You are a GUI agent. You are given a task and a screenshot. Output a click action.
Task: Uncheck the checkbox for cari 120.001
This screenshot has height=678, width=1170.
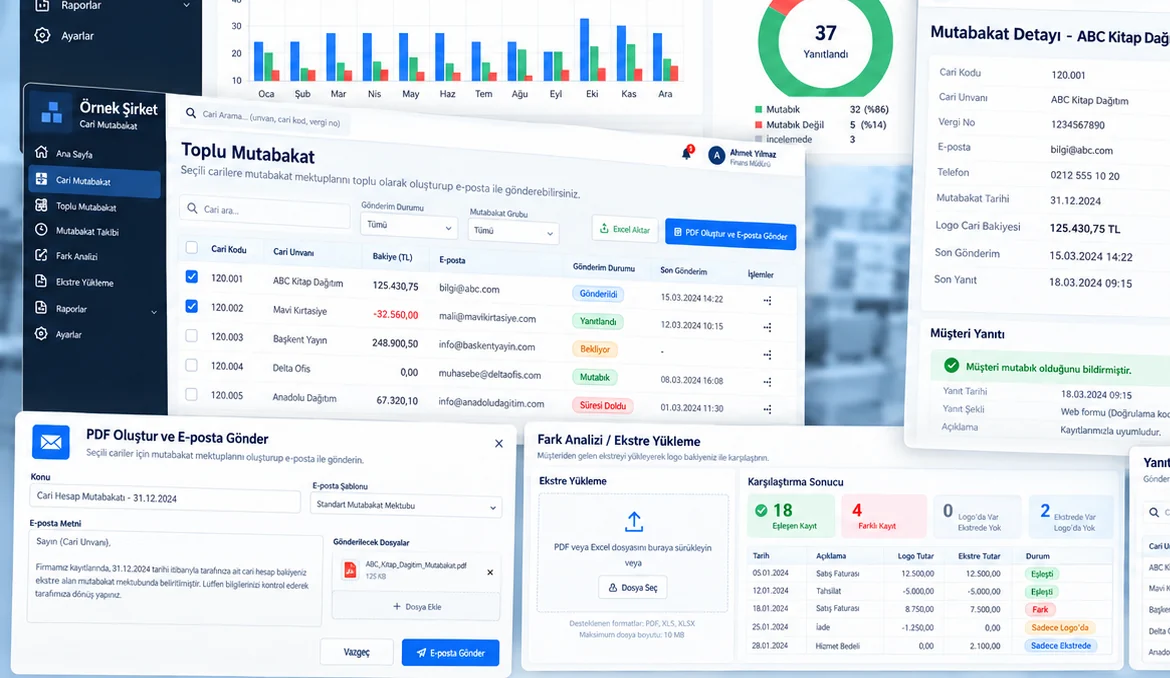click(x=192, y=277)
